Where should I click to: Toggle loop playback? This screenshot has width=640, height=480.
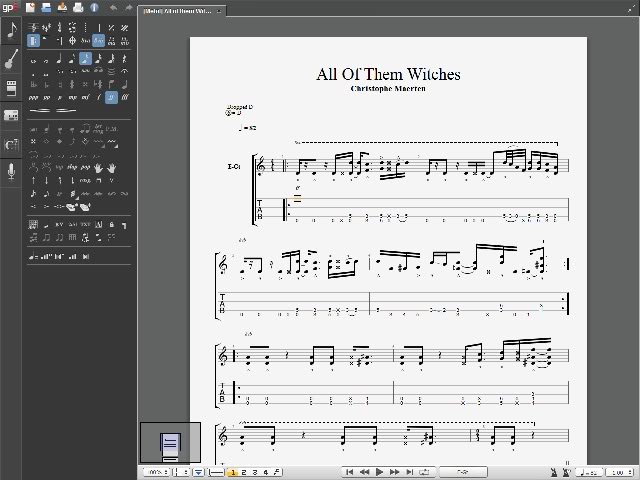[425, 472]
